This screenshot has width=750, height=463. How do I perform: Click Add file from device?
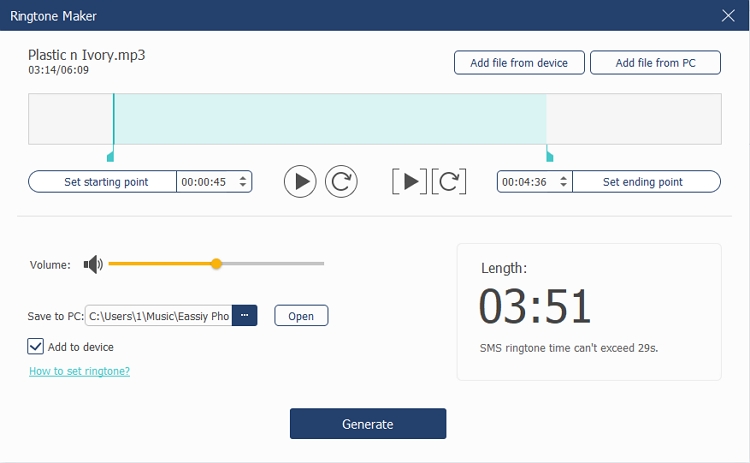[x=519, y=63]
